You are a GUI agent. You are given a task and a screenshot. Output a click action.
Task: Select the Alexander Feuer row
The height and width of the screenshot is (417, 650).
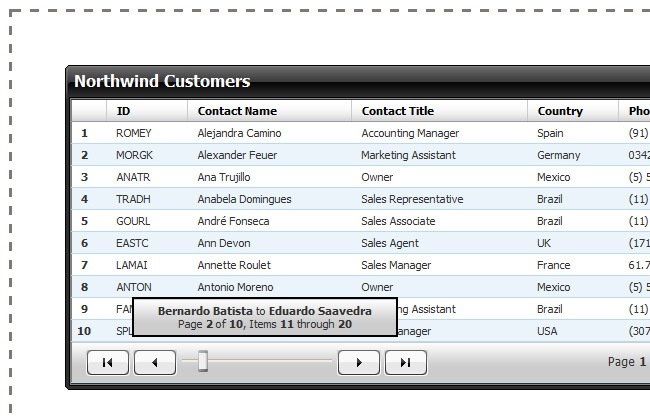(x=242, y=155)
